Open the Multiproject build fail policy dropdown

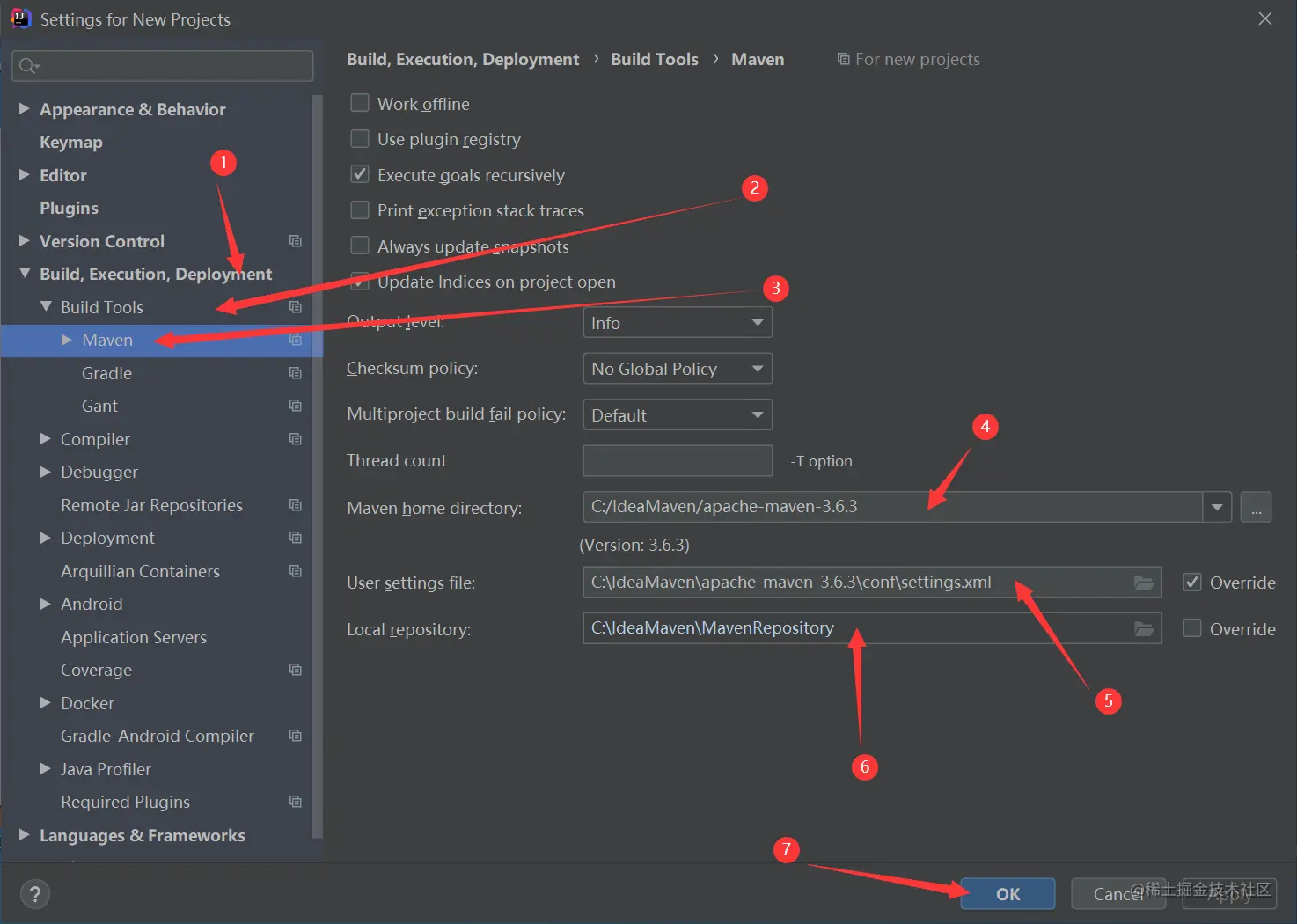678,414
